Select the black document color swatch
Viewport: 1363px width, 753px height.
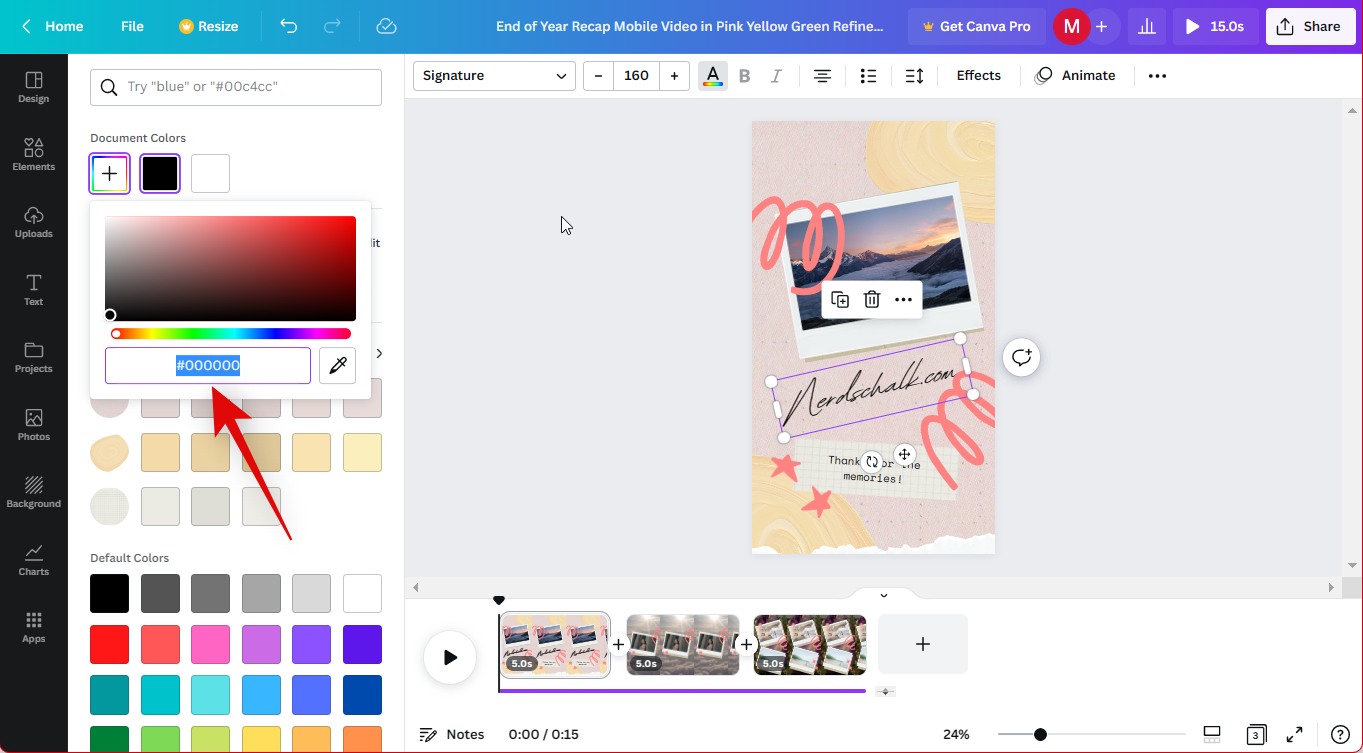click(x=160, y=173)
